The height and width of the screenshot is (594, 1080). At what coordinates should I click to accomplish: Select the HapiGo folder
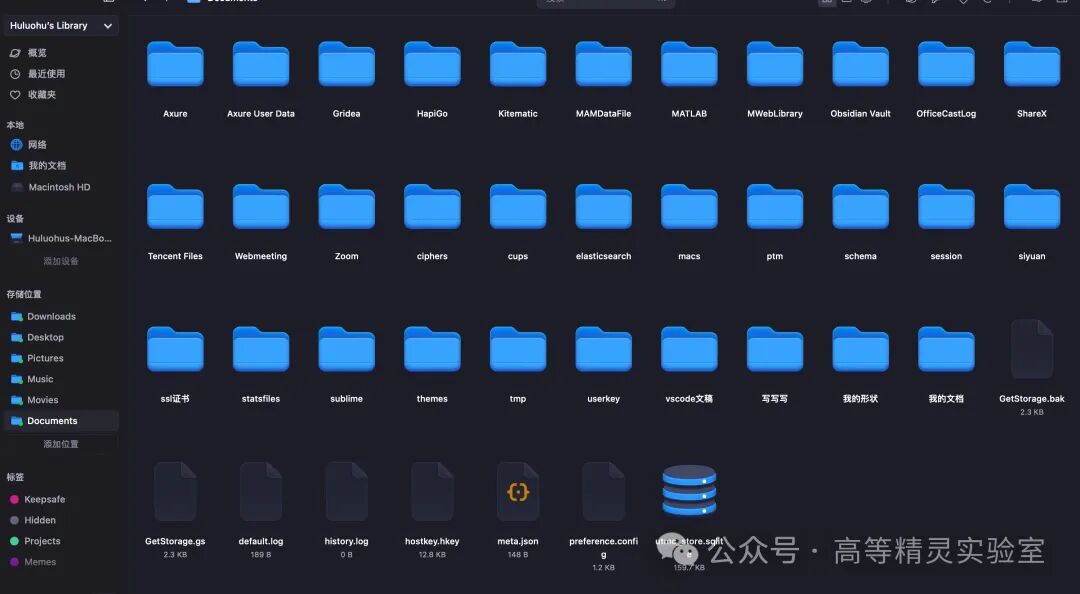click(432, 64)
